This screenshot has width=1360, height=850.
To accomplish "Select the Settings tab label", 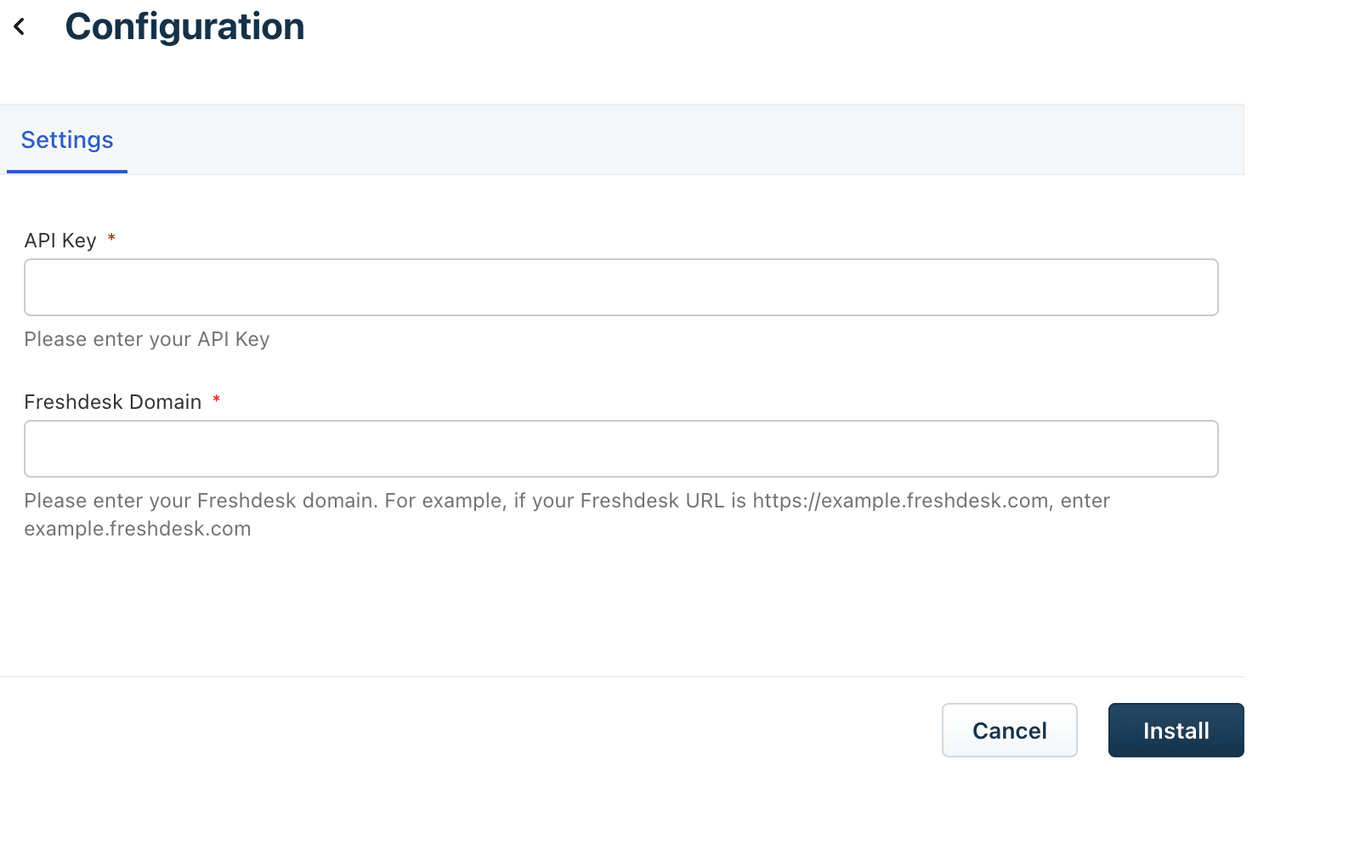I will tap(66, 140).
